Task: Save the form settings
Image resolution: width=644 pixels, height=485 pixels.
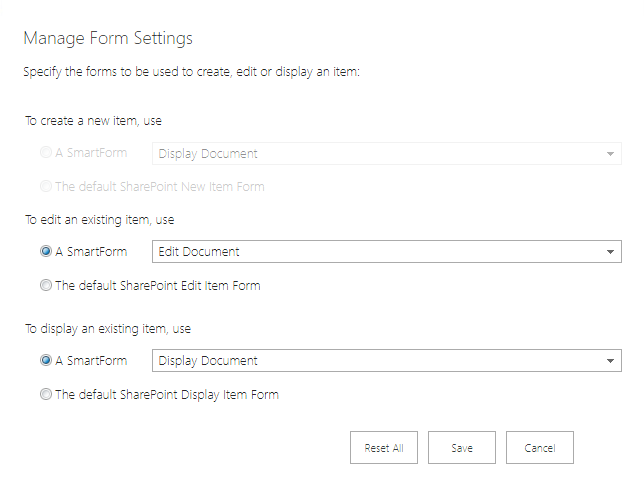Action: pyautogui.click(x=462, y=448)
